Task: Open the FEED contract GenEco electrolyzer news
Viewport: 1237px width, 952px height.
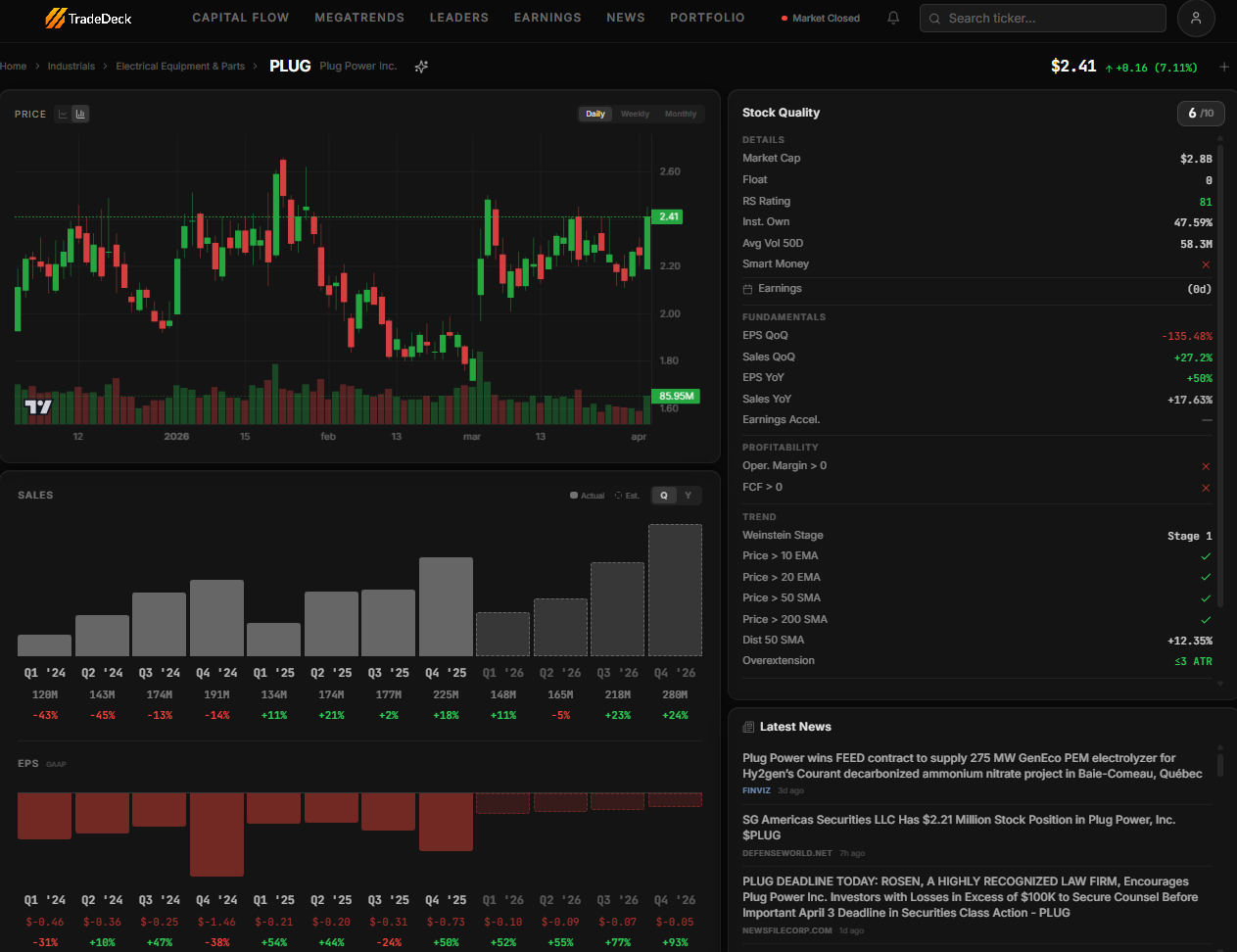Action: pos(973,766)
